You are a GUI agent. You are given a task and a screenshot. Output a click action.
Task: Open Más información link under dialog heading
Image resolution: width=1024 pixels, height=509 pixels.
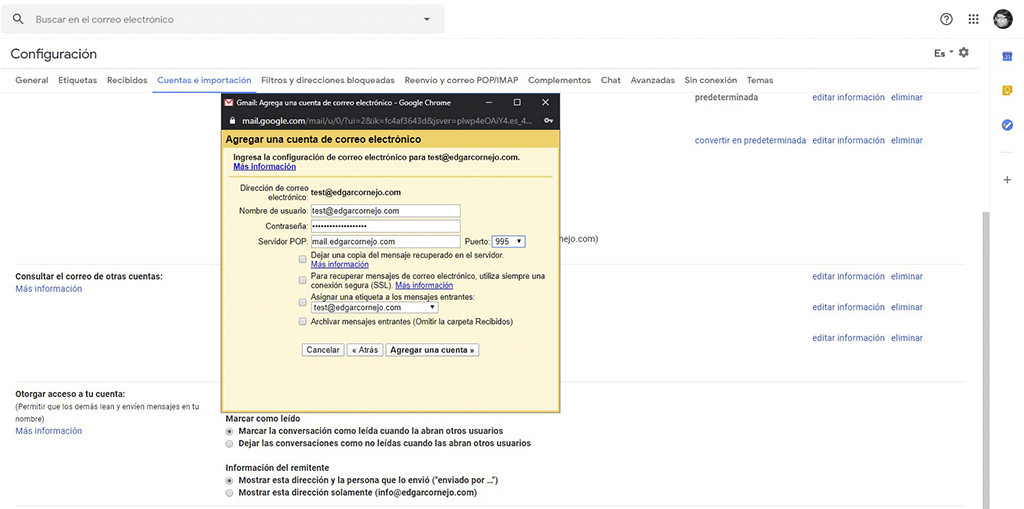[x=264, y=167]
